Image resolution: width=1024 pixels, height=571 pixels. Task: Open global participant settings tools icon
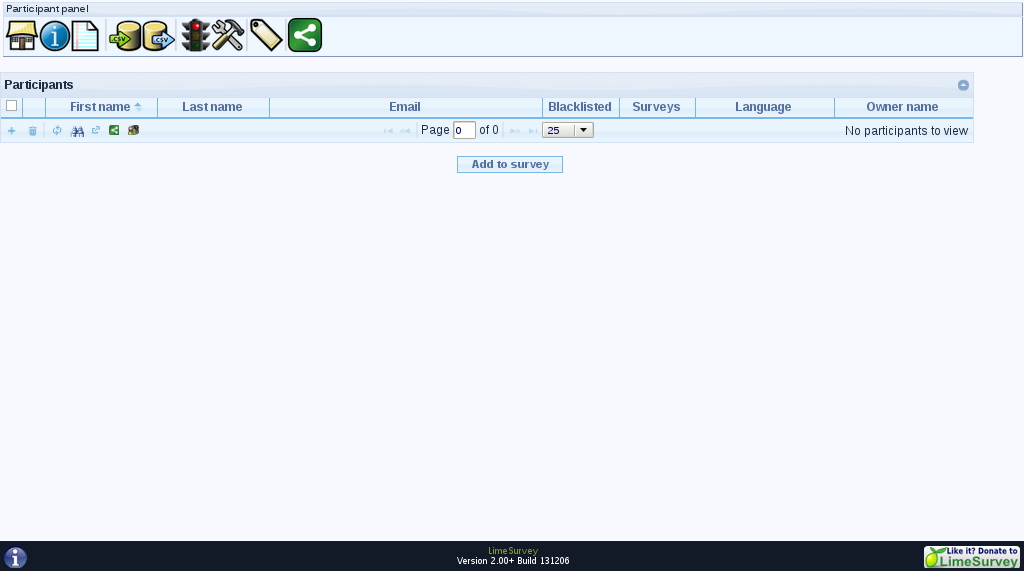(228, 35)
